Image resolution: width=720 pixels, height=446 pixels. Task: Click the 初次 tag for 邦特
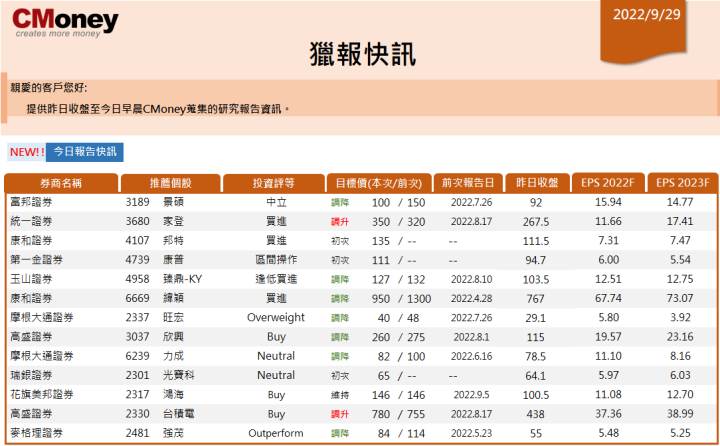pos(340,241)
